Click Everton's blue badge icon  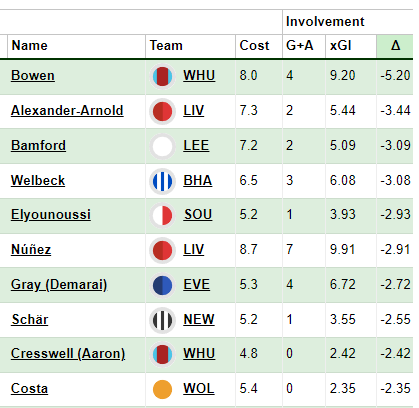click(162, 285)
